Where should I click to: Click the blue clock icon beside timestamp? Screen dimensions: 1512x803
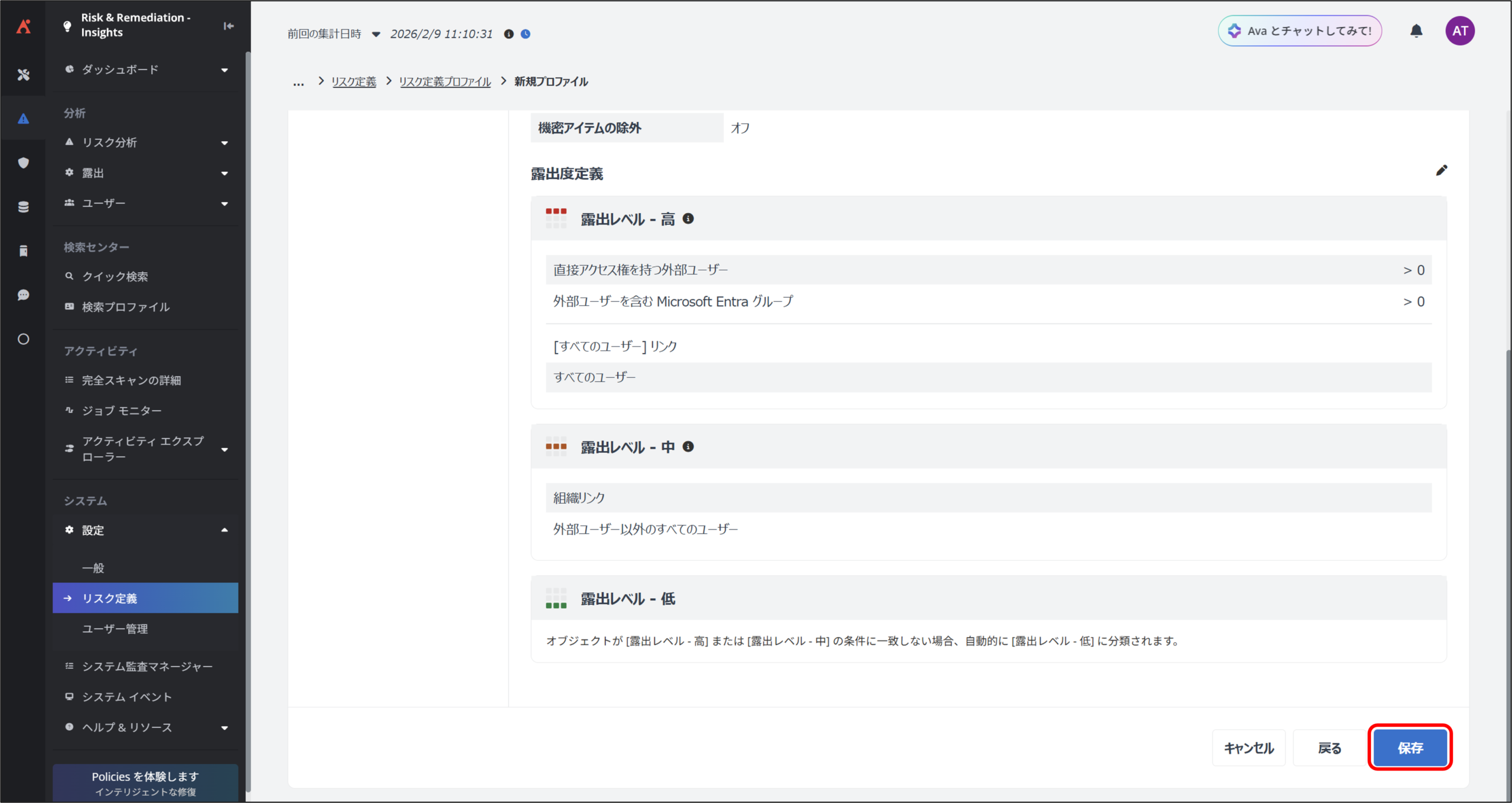526,34
